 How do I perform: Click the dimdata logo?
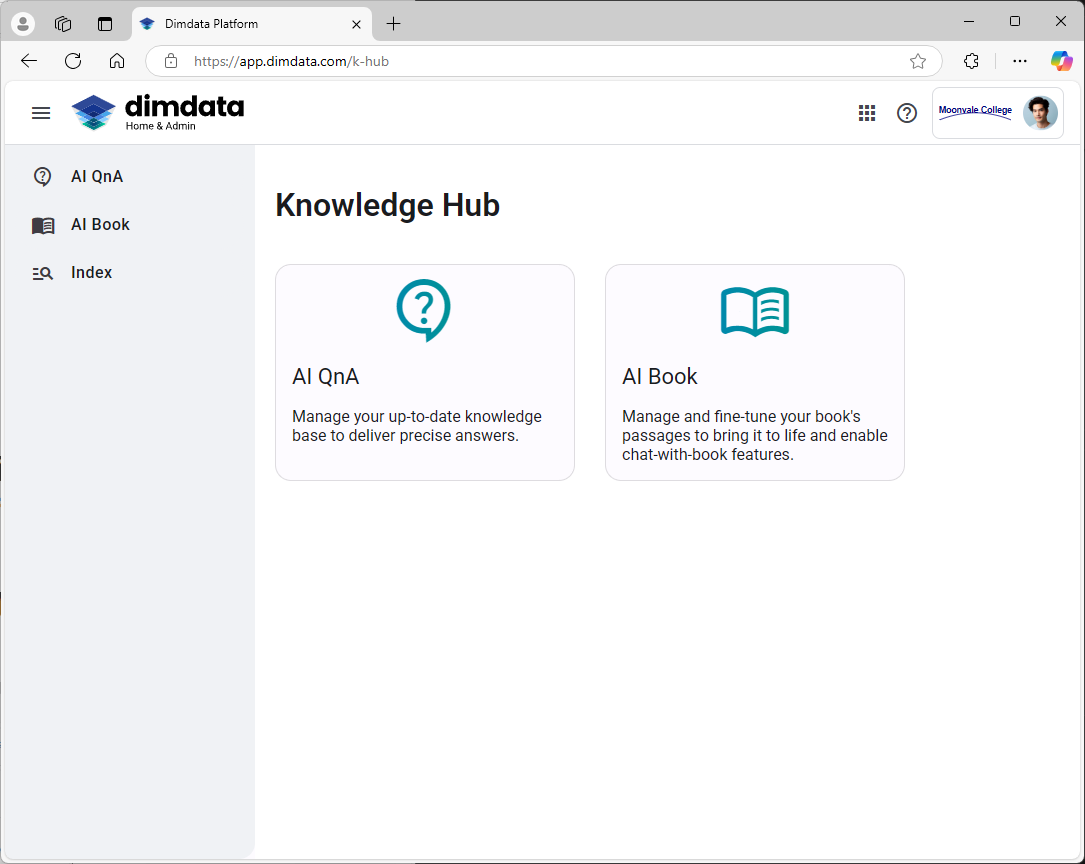(158, 112)
